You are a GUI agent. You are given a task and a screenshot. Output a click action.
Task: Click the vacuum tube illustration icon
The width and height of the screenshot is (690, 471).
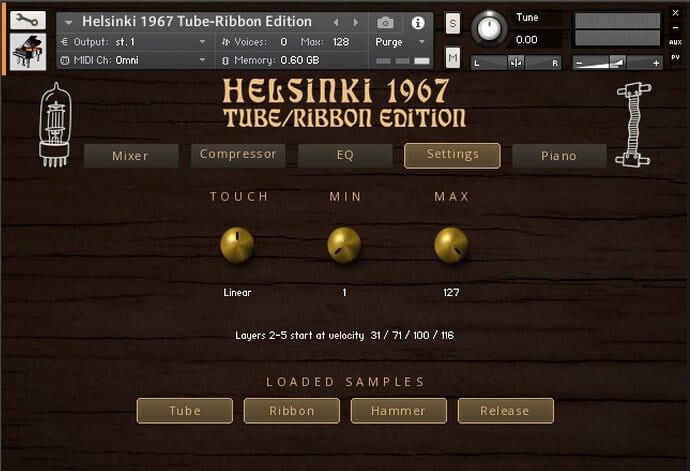[55, 125]
